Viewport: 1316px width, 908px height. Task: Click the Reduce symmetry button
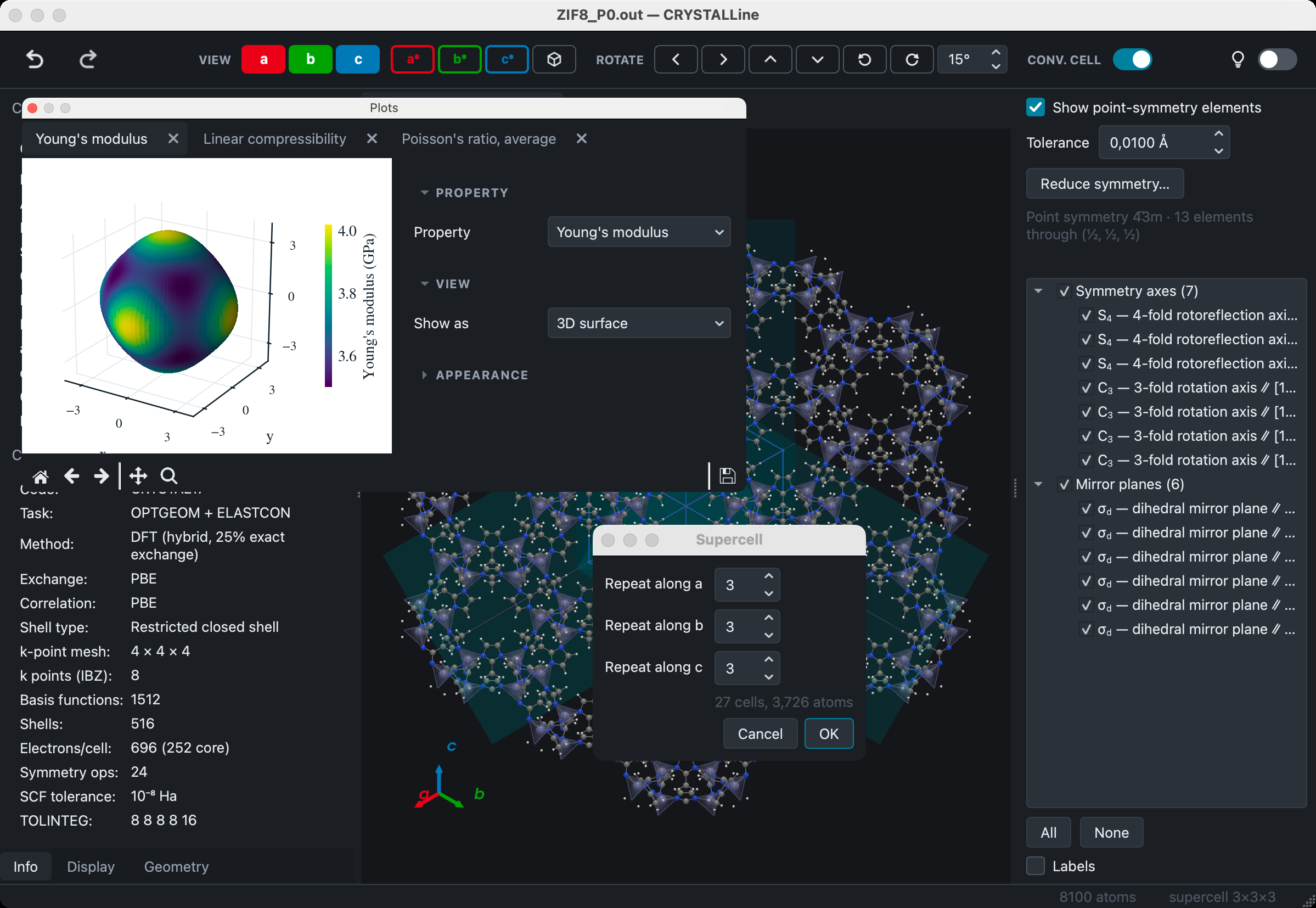[x=1105, y=184]
